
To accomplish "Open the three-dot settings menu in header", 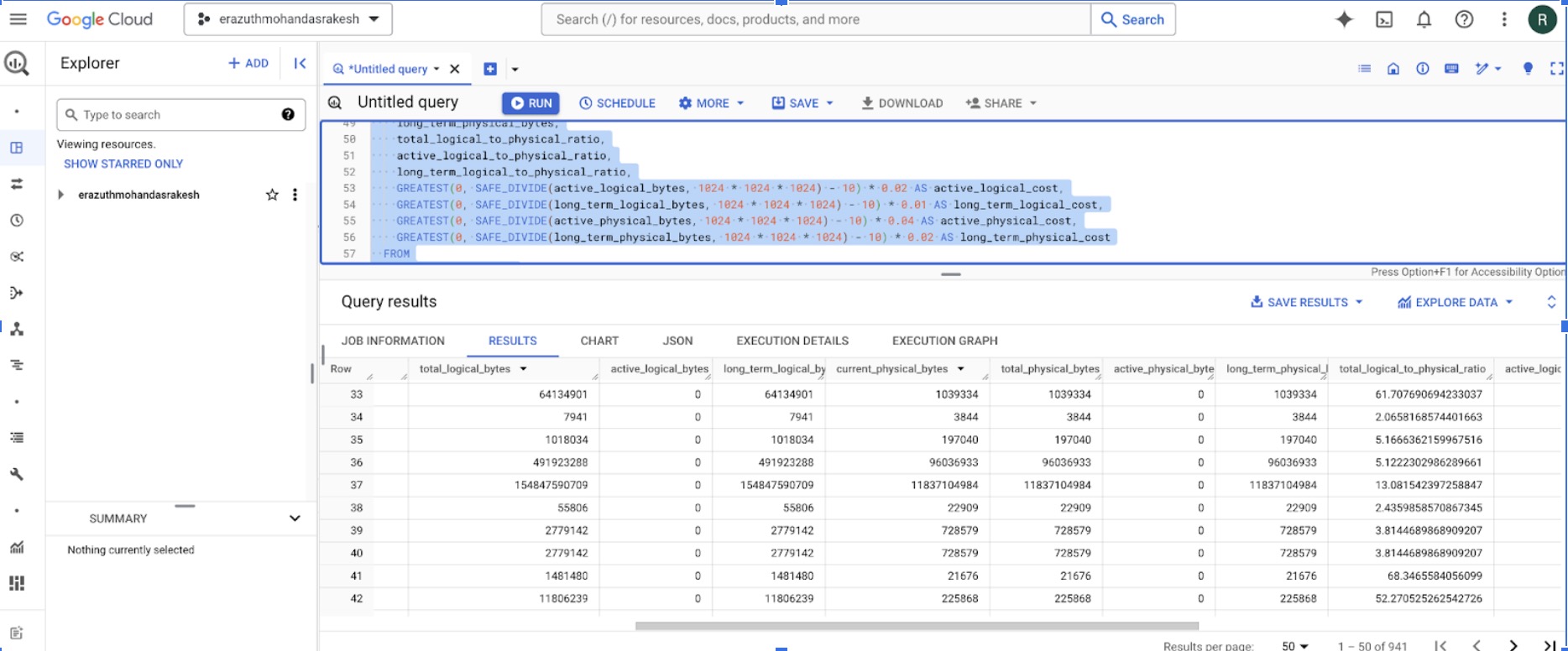I will (1503, 19).
